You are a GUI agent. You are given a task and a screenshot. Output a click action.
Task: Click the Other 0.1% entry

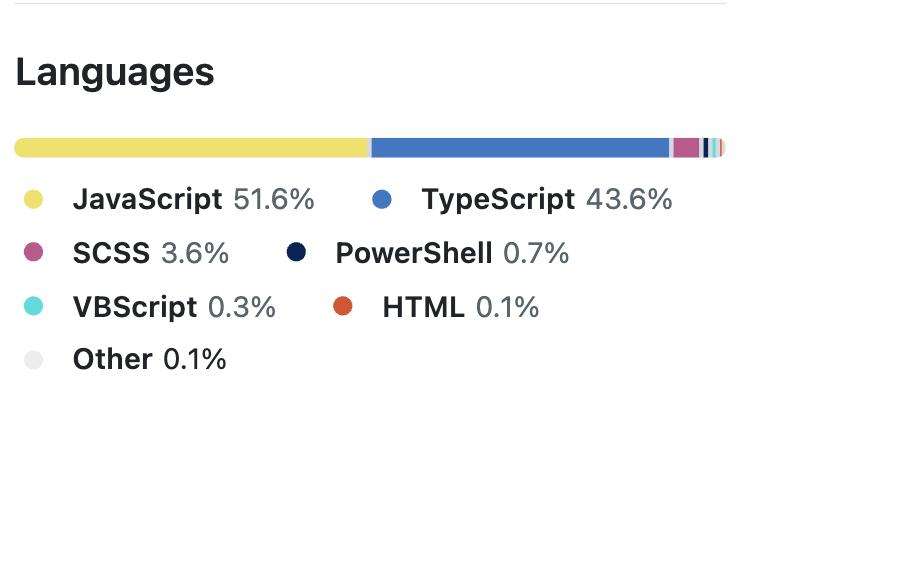(125, 359)
